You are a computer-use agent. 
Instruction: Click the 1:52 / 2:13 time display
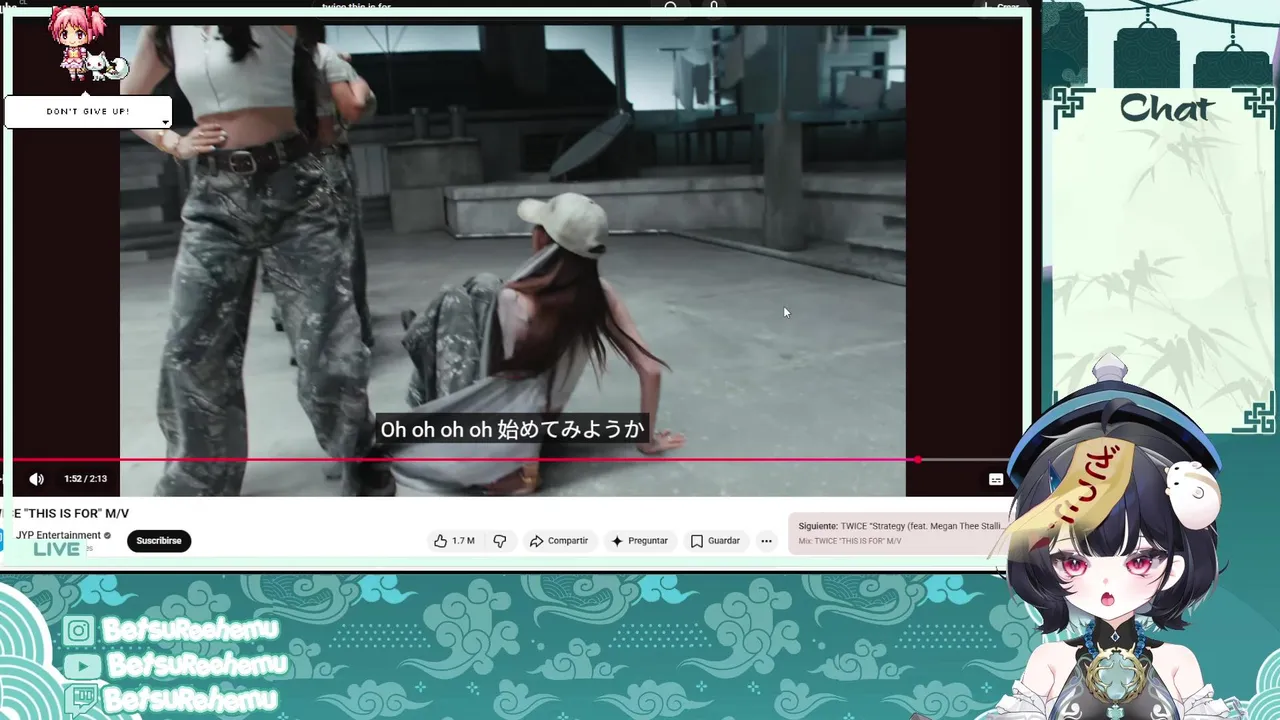pyautogui.click(x=85, y=479)
